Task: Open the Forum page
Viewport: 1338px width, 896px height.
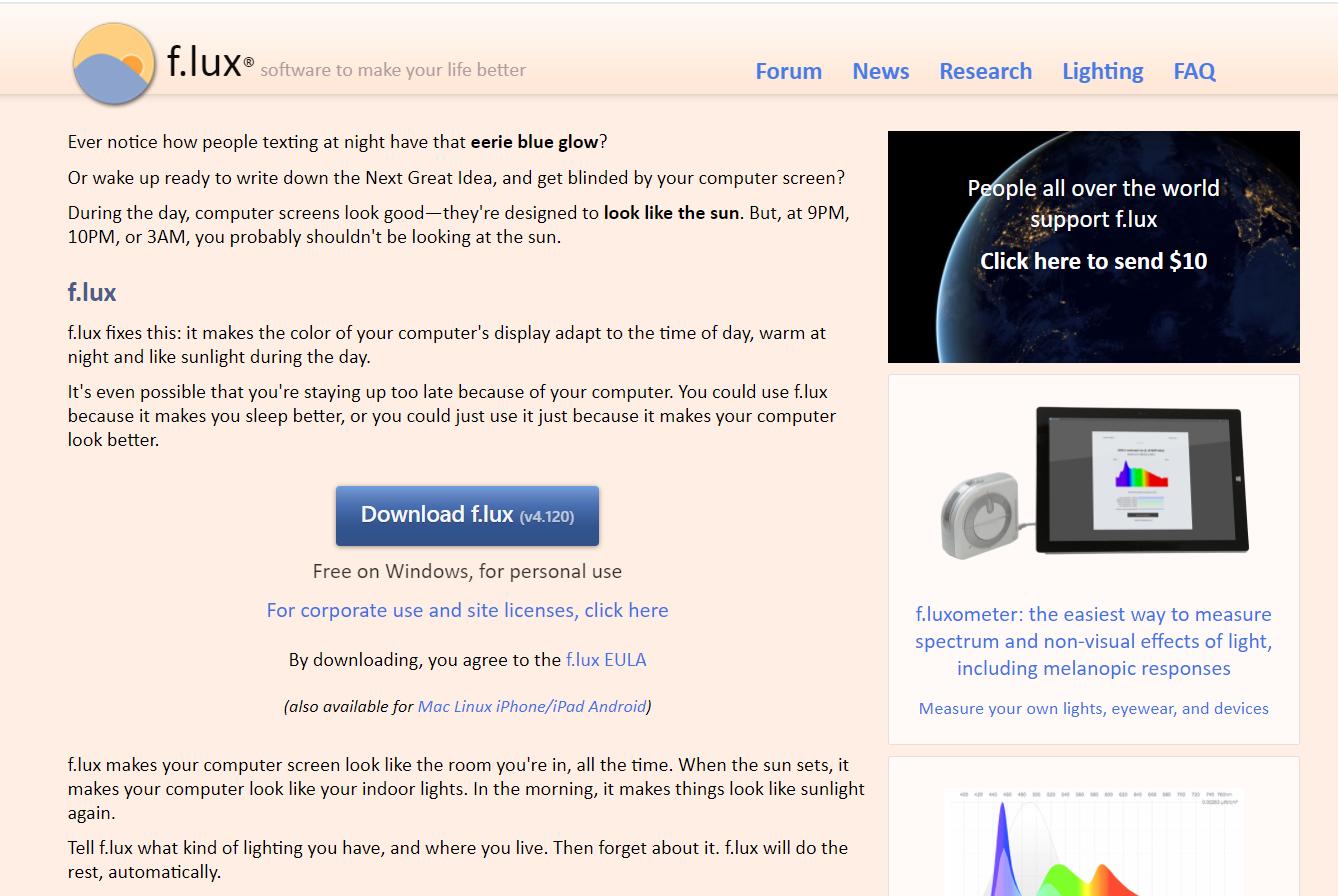Action: point(788,71)
